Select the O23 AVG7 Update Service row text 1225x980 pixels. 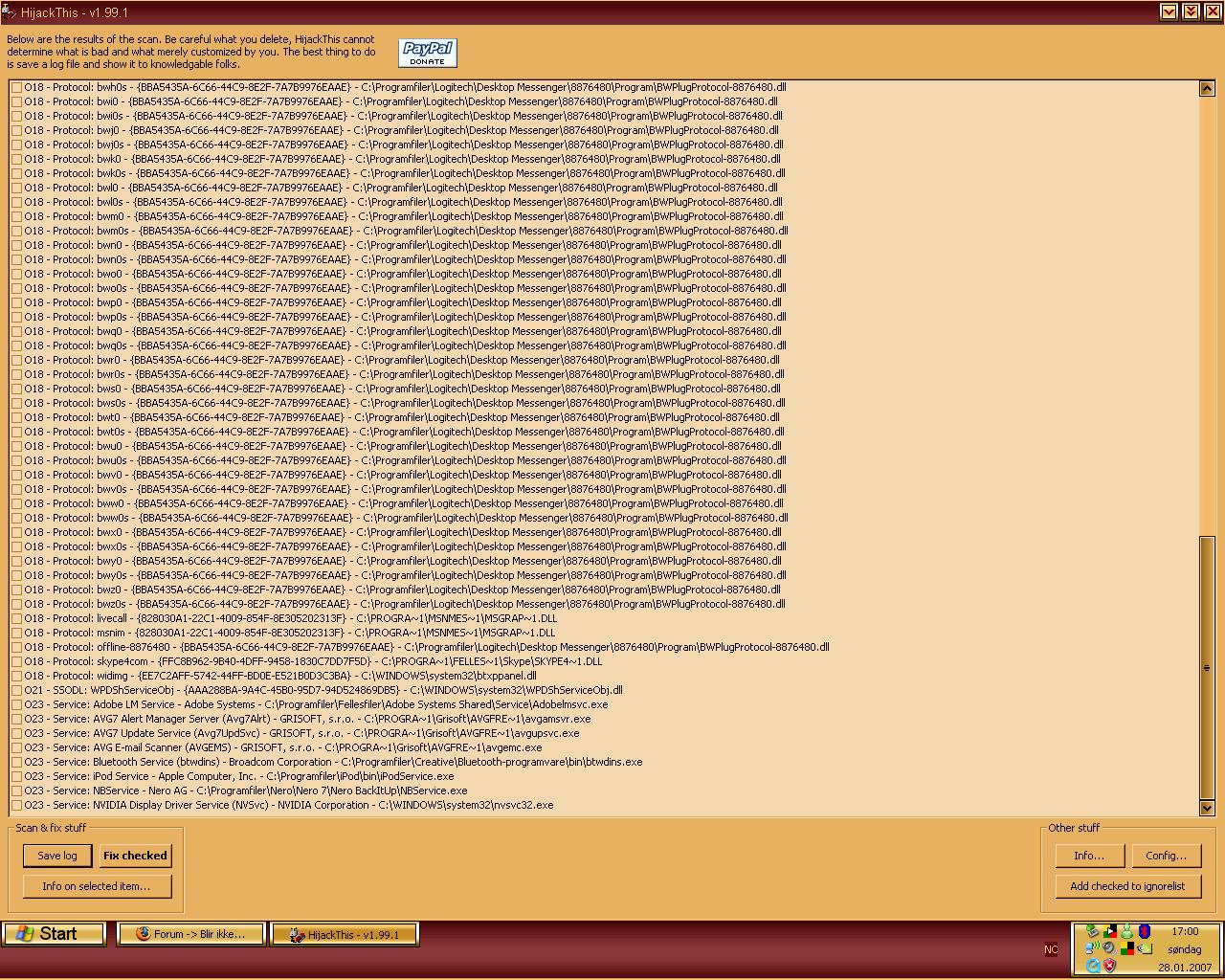[301, 733]
